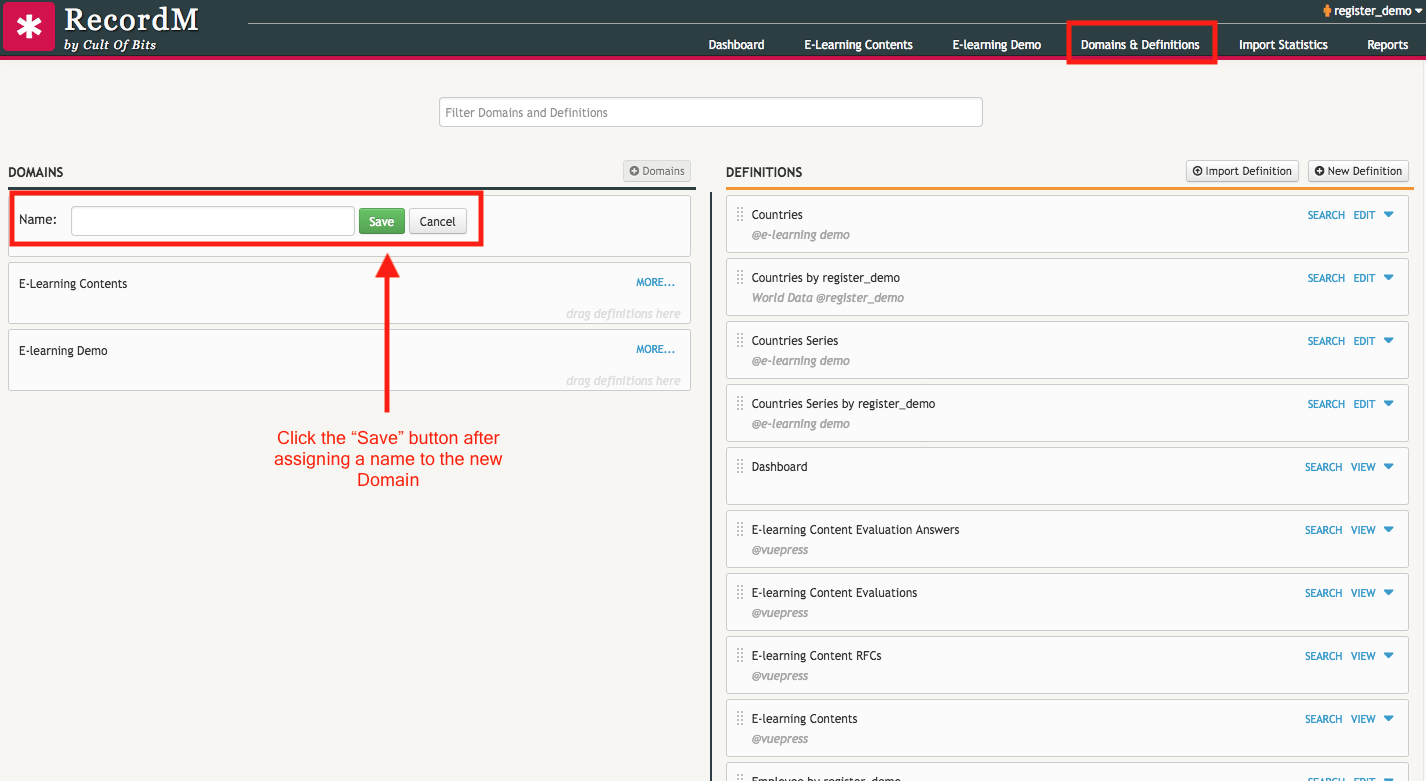View the E-learning Contents definition
1426x781 pixels.
click(1363, 719)
